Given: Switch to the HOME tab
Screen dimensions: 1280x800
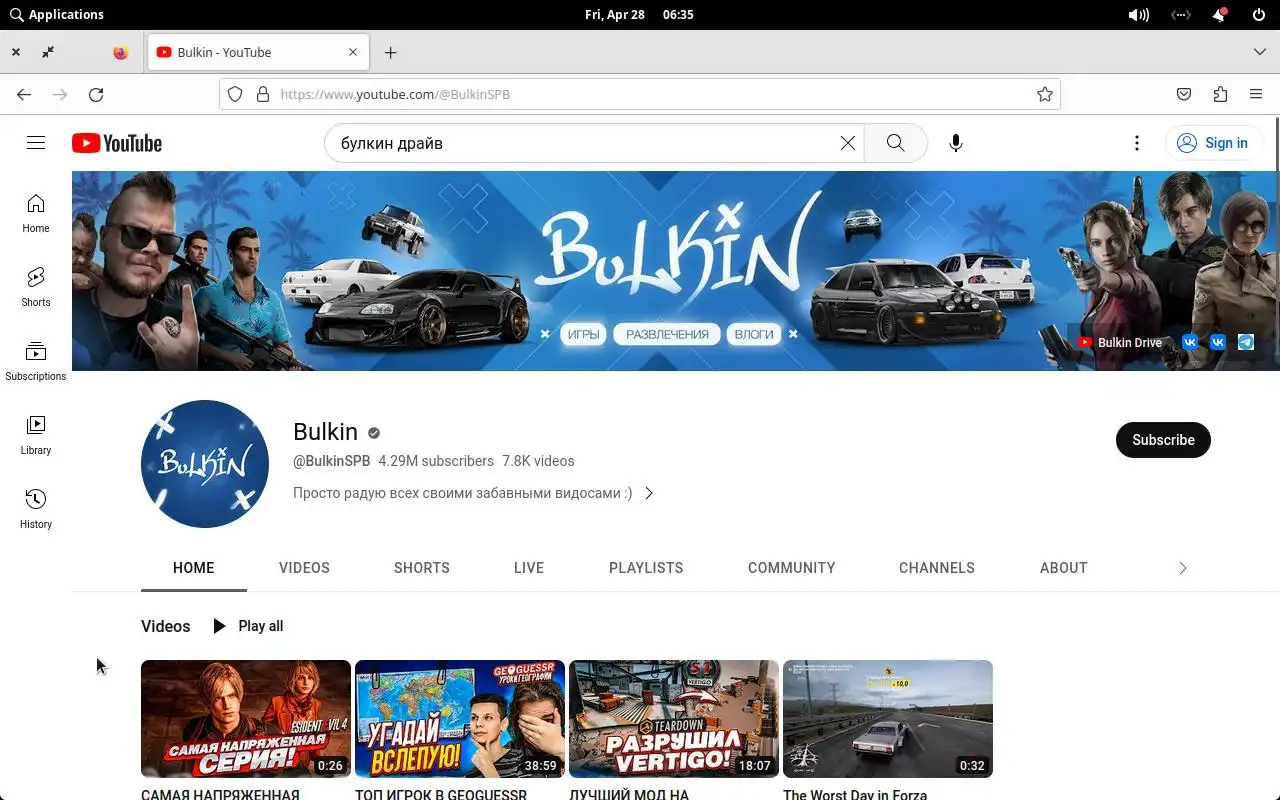Looking at the screenshot, I should 194,568.
